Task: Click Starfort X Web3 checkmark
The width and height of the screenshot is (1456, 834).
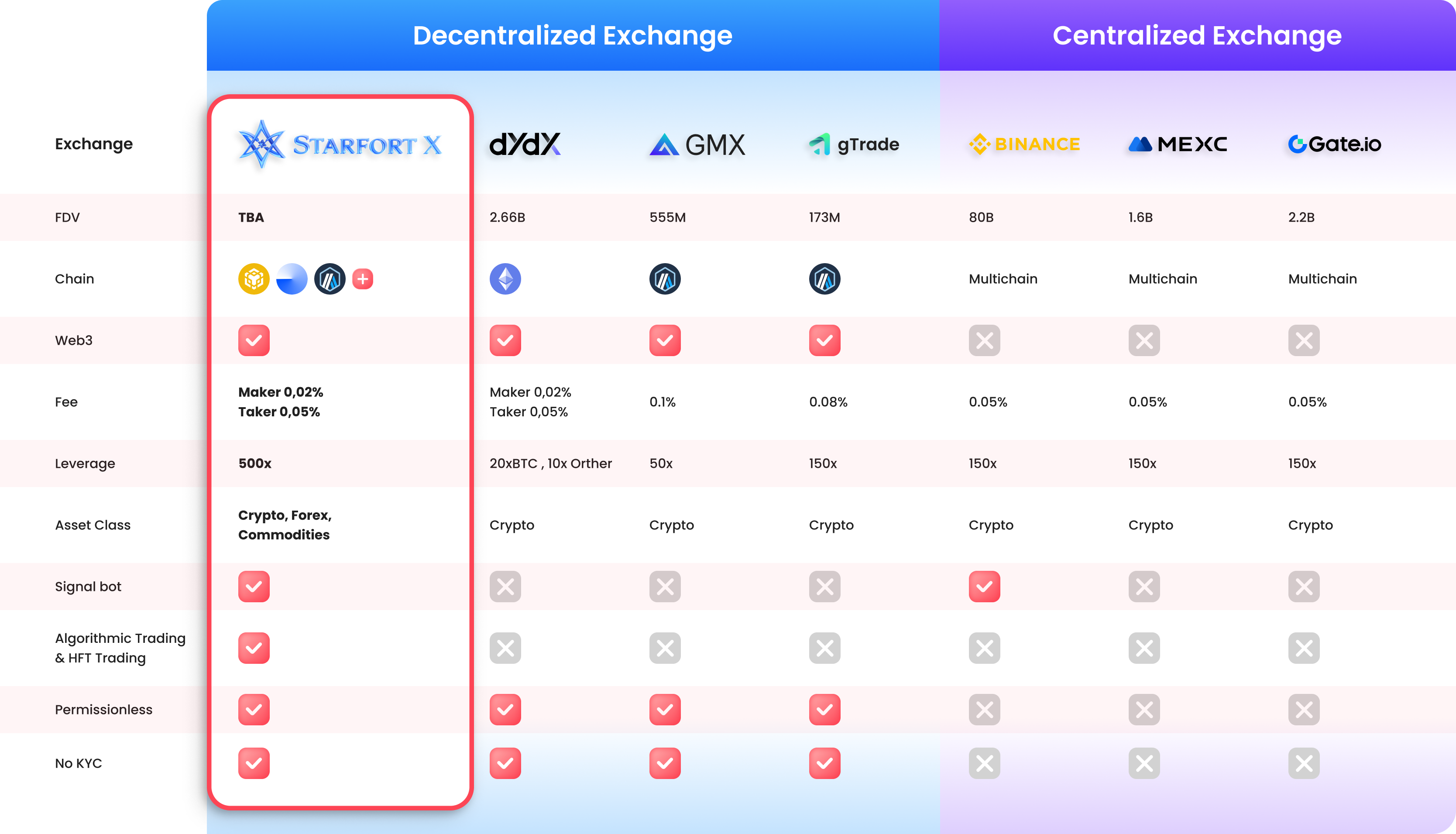Action: tap(254, 340)
